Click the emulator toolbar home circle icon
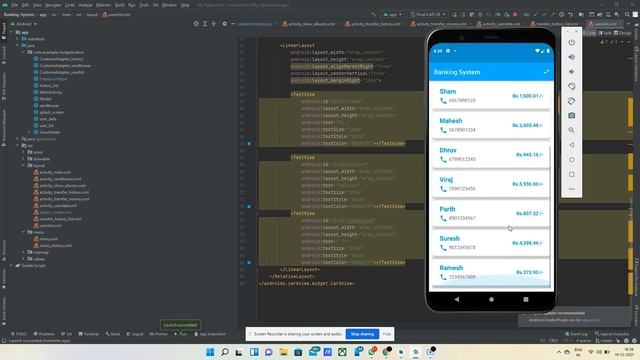640x360 pixels. coord(571,160)
